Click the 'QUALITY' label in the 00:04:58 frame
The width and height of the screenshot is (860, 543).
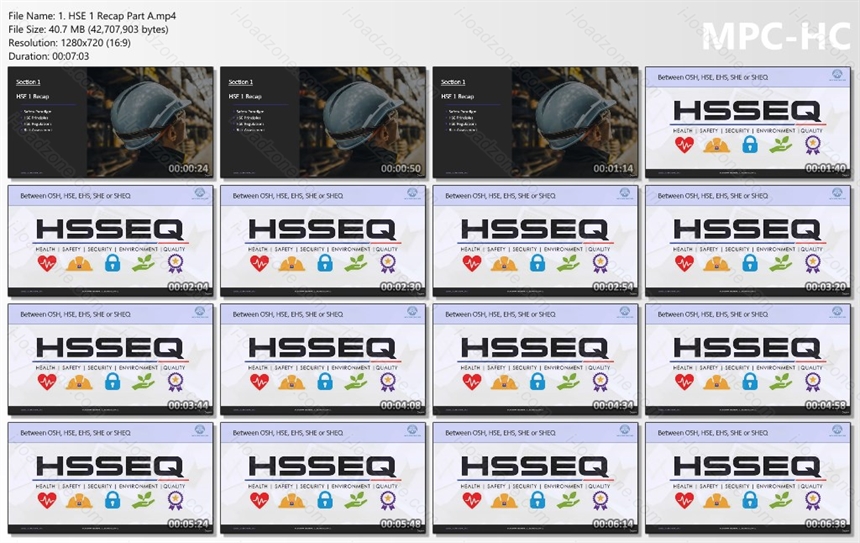(x=811, y=367)
